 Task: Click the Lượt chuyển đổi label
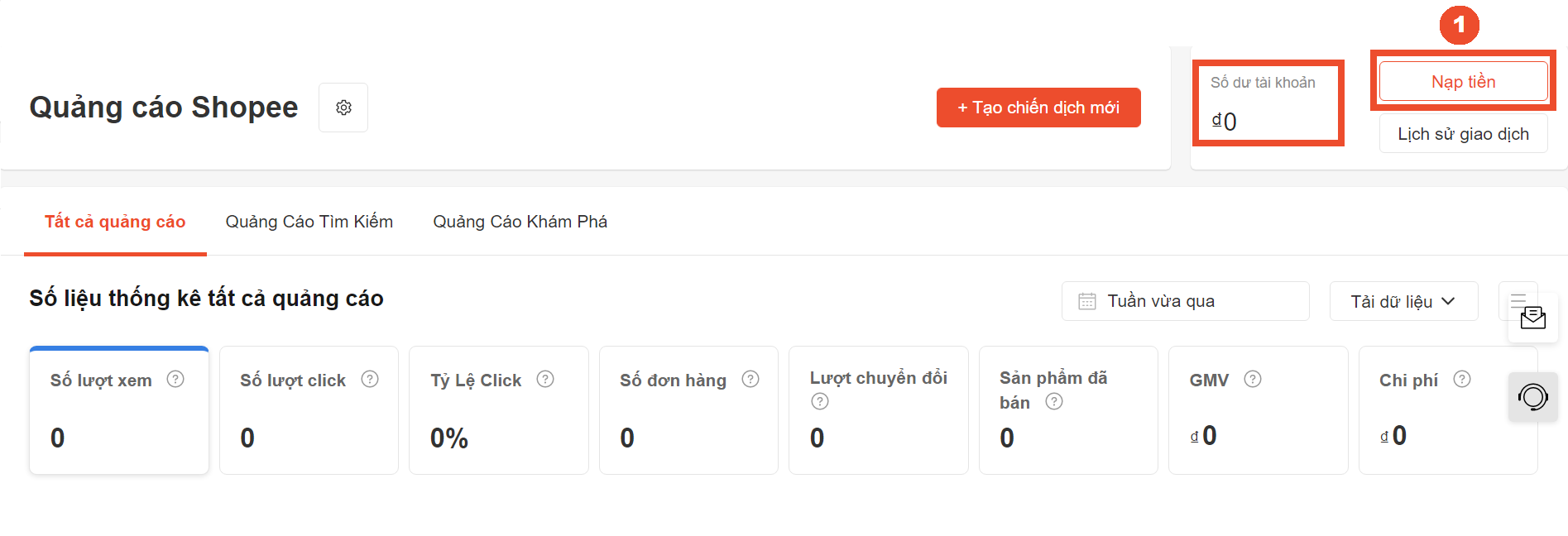(x=879, y=378)
